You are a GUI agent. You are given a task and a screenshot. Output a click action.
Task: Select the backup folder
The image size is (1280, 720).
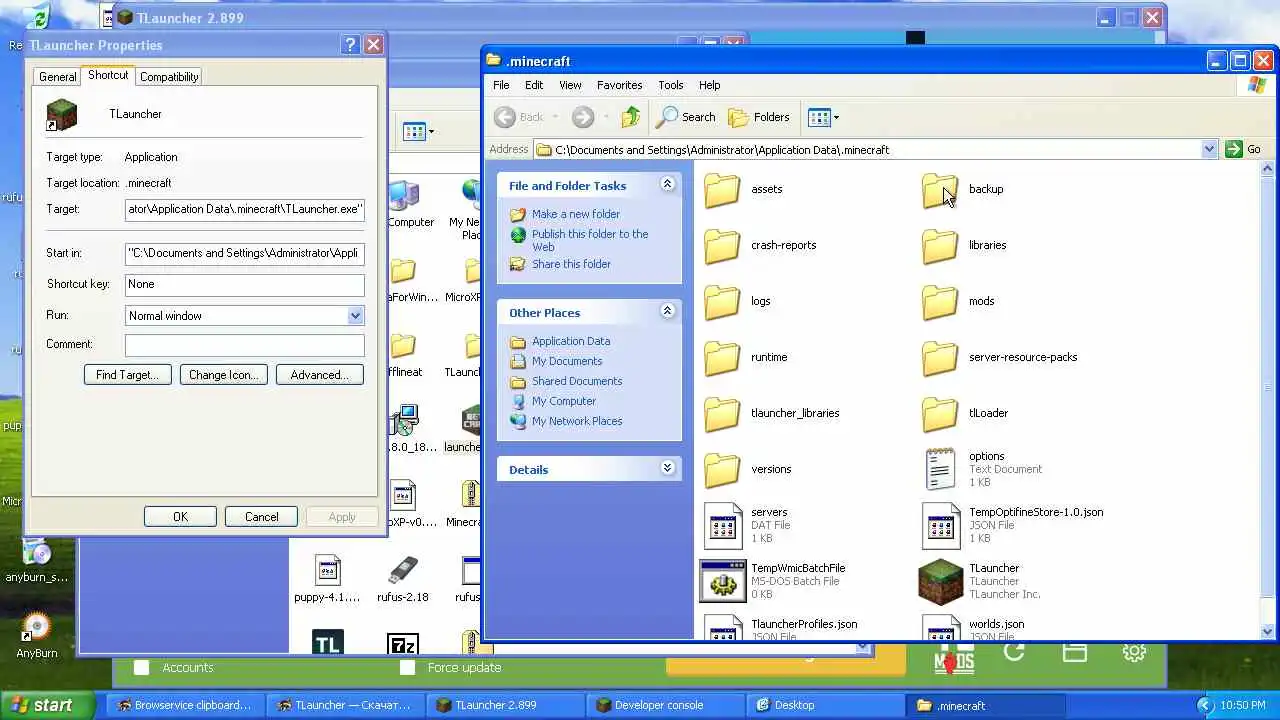[962, 189]
